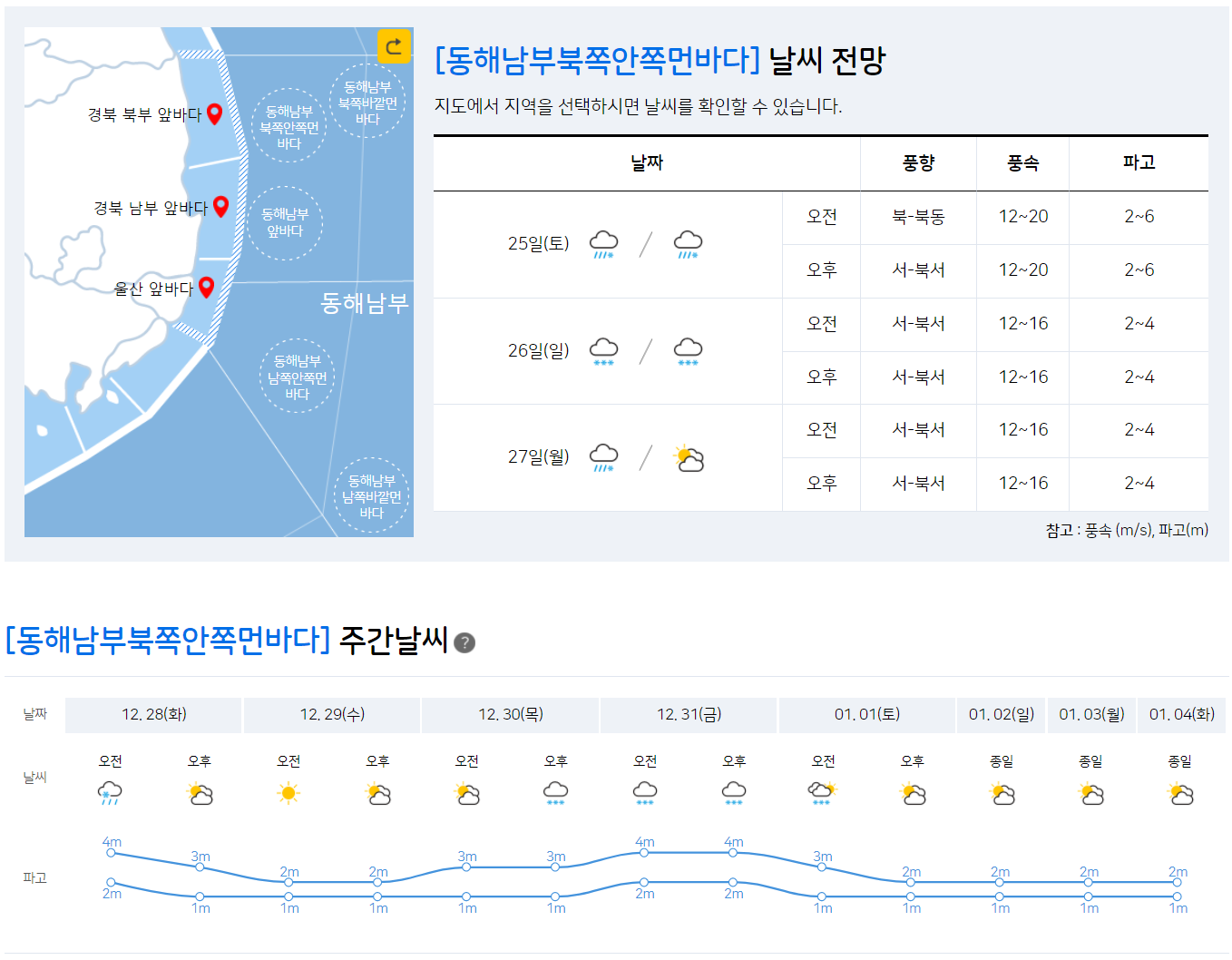
Task: Select 동해남부 북쪽바깥먼바다 zone on map
Action: point(367,102)
